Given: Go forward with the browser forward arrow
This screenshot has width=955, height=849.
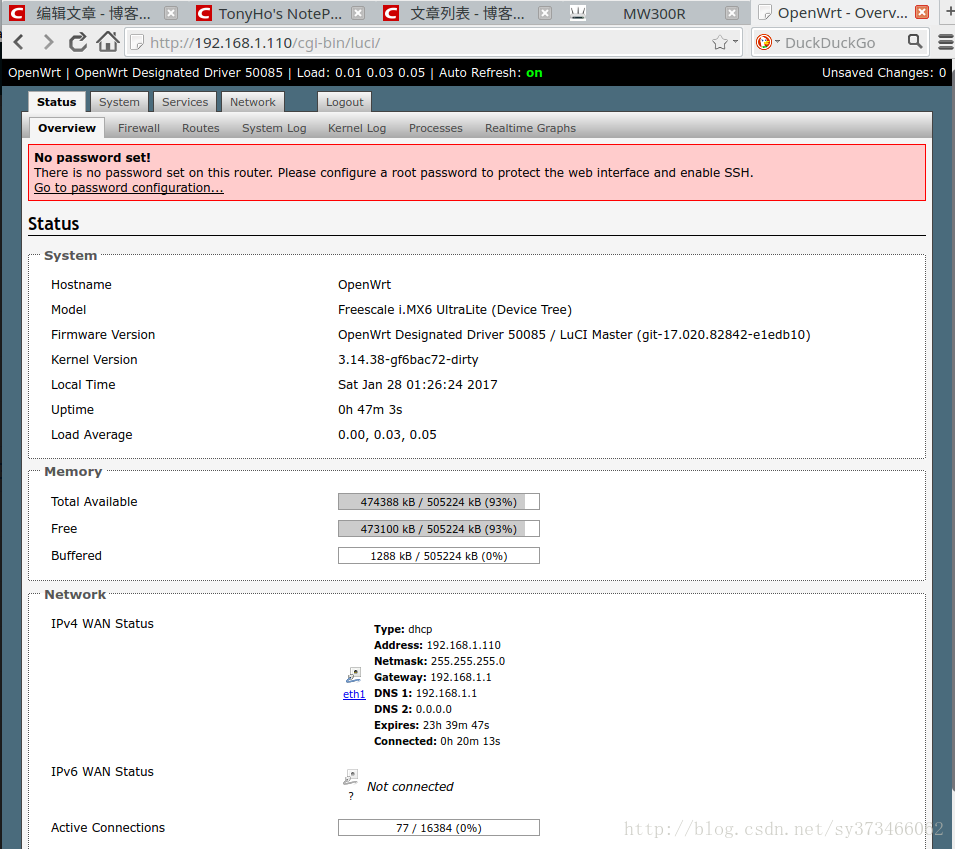Looking at the screenshot, I should pyautogui.click(x=48, y=42).
